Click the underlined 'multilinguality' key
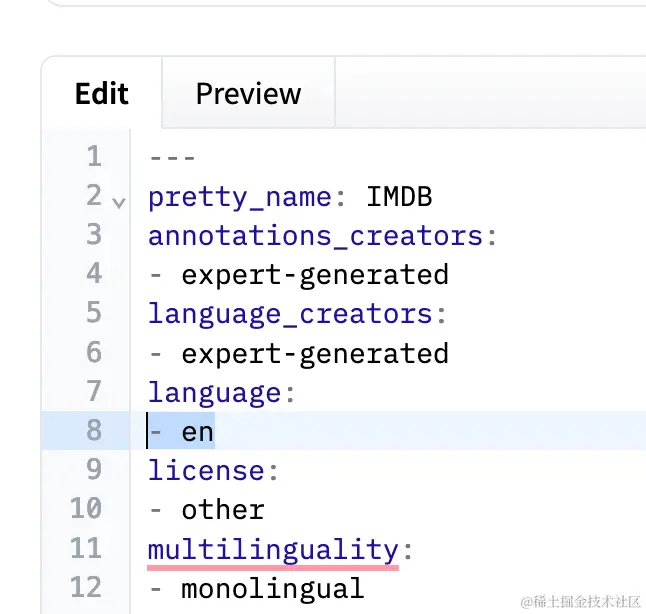The width and height of the screenshot is (646, 614). 273,550
